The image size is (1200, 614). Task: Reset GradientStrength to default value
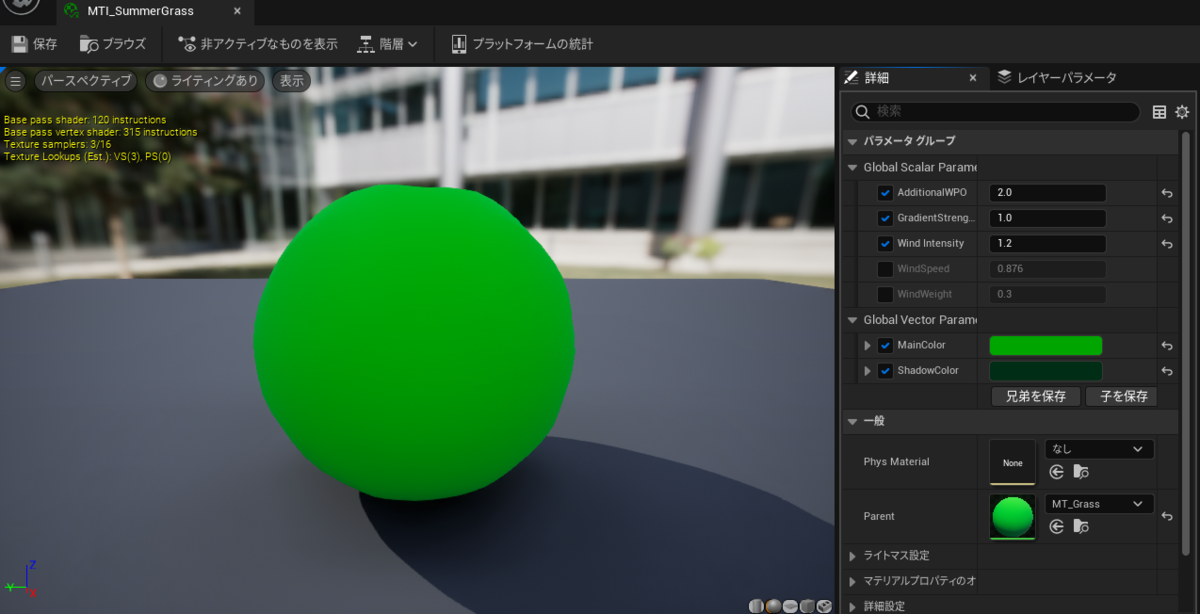1167,218
